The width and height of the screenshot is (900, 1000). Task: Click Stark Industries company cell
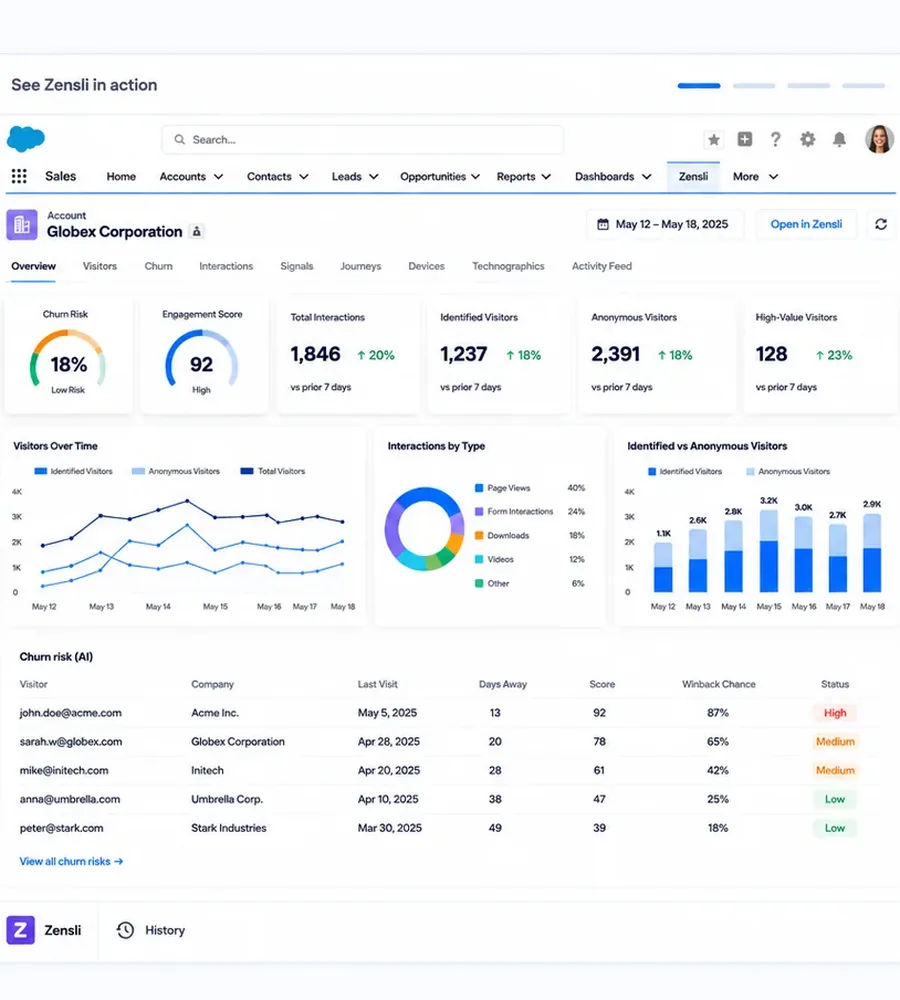click(229, 828)
